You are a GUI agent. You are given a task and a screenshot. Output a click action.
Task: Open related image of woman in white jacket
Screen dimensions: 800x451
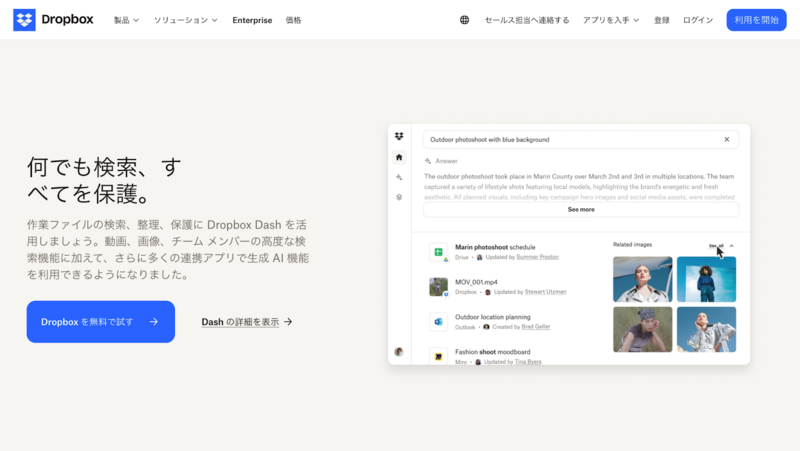coord(642,279)
